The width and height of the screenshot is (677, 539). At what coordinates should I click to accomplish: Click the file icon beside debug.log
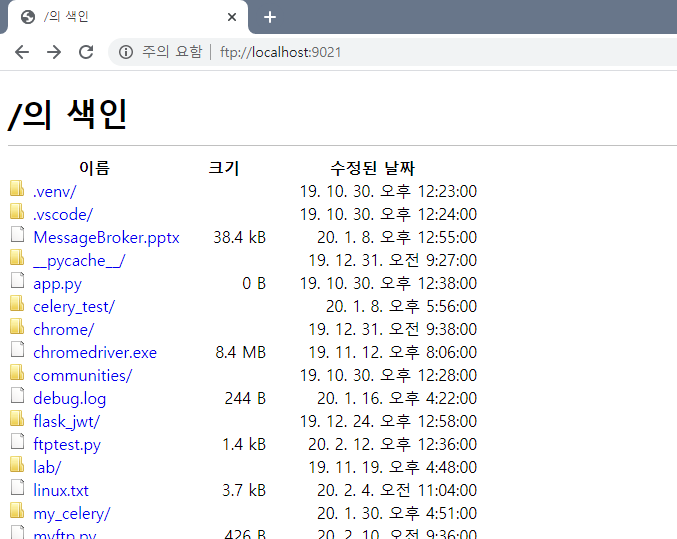tap(17, 395)
